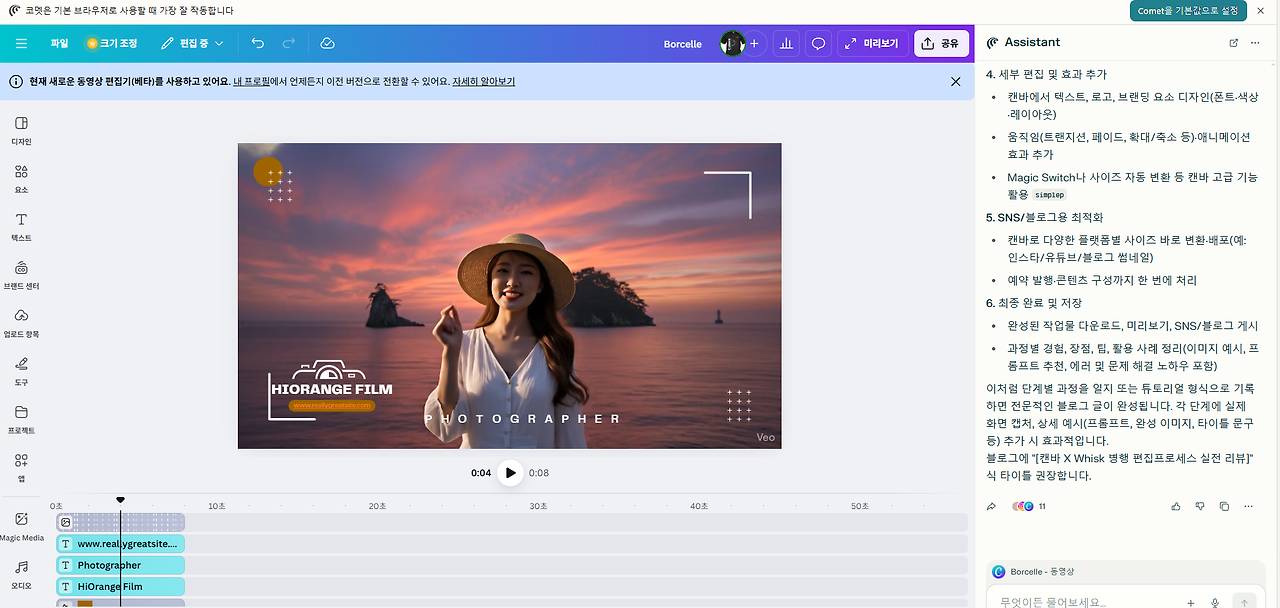Undo the last action
The width and height of the screenshot is (1280, 608).
coord(258,44)
